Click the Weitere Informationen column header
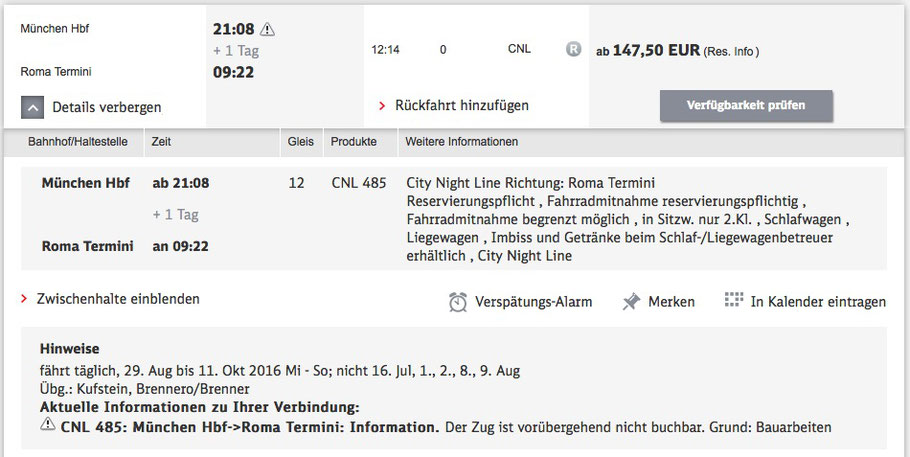 pyautogui.click(x=461, y=142)
